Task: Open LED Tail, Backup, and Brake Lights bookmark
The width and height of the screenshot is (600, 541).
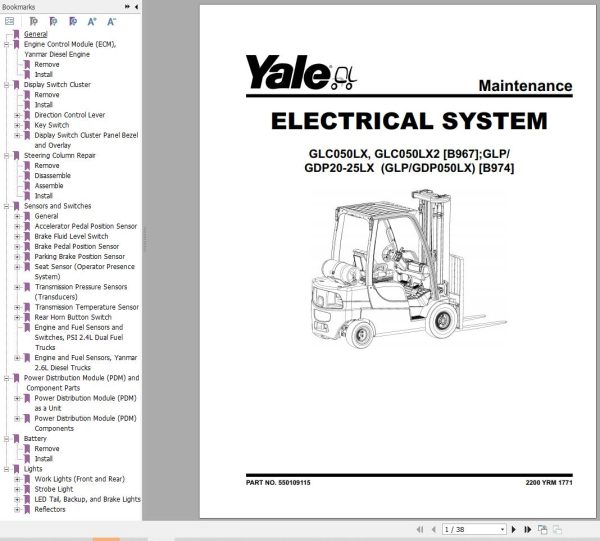Action: (87, 499)
